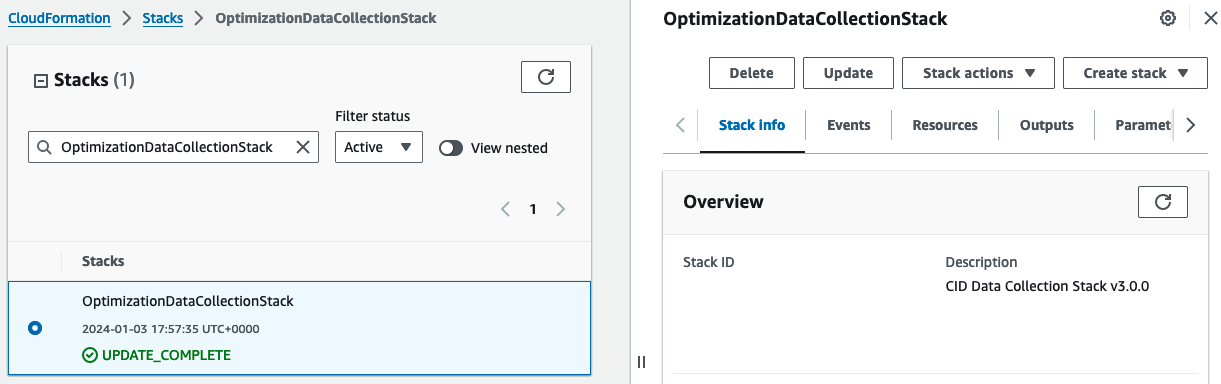Go to CloudFormation breadcrumb link
Screen dimensions: 1221x384
tap(59, 18)
